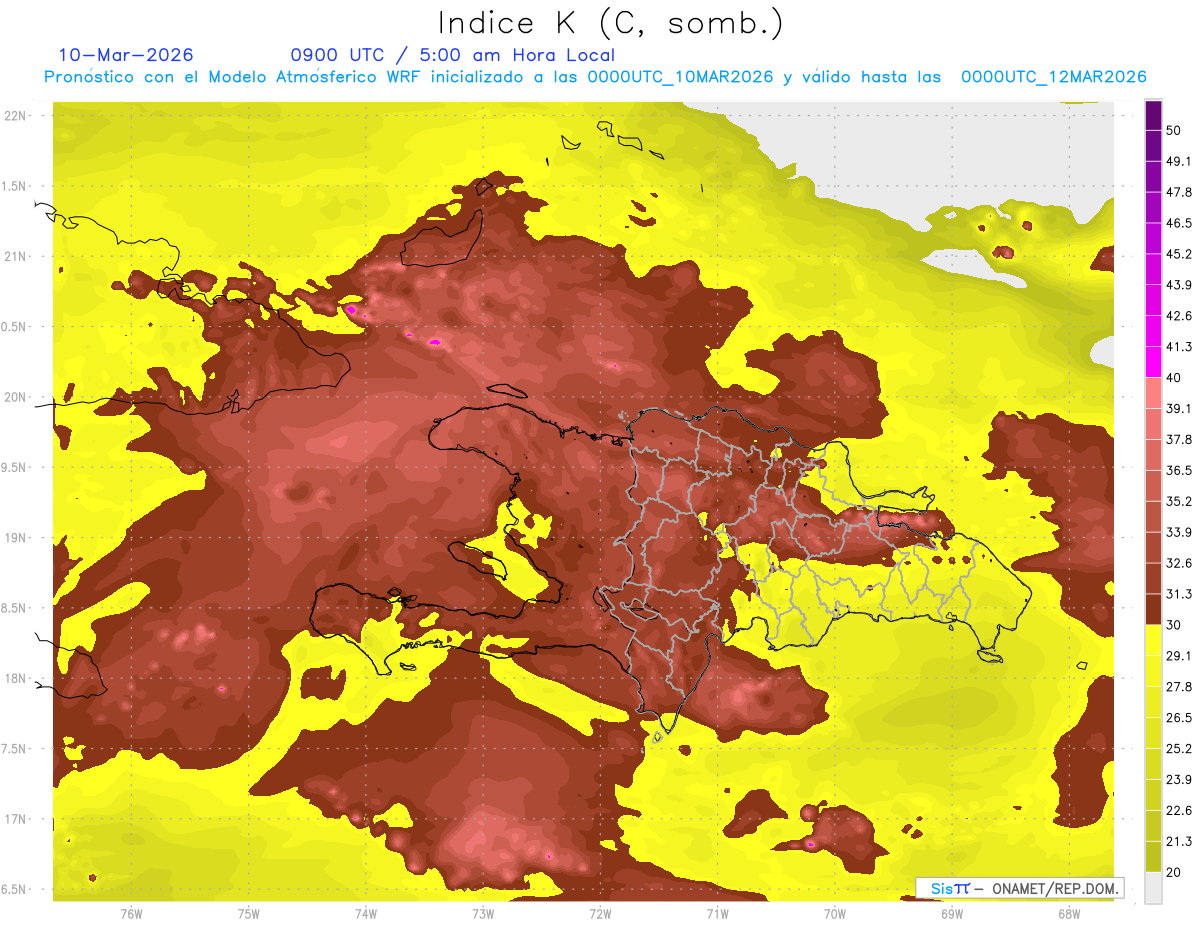Click longitude label '76W'
1200x927 pixels.
tap(131, 914)
